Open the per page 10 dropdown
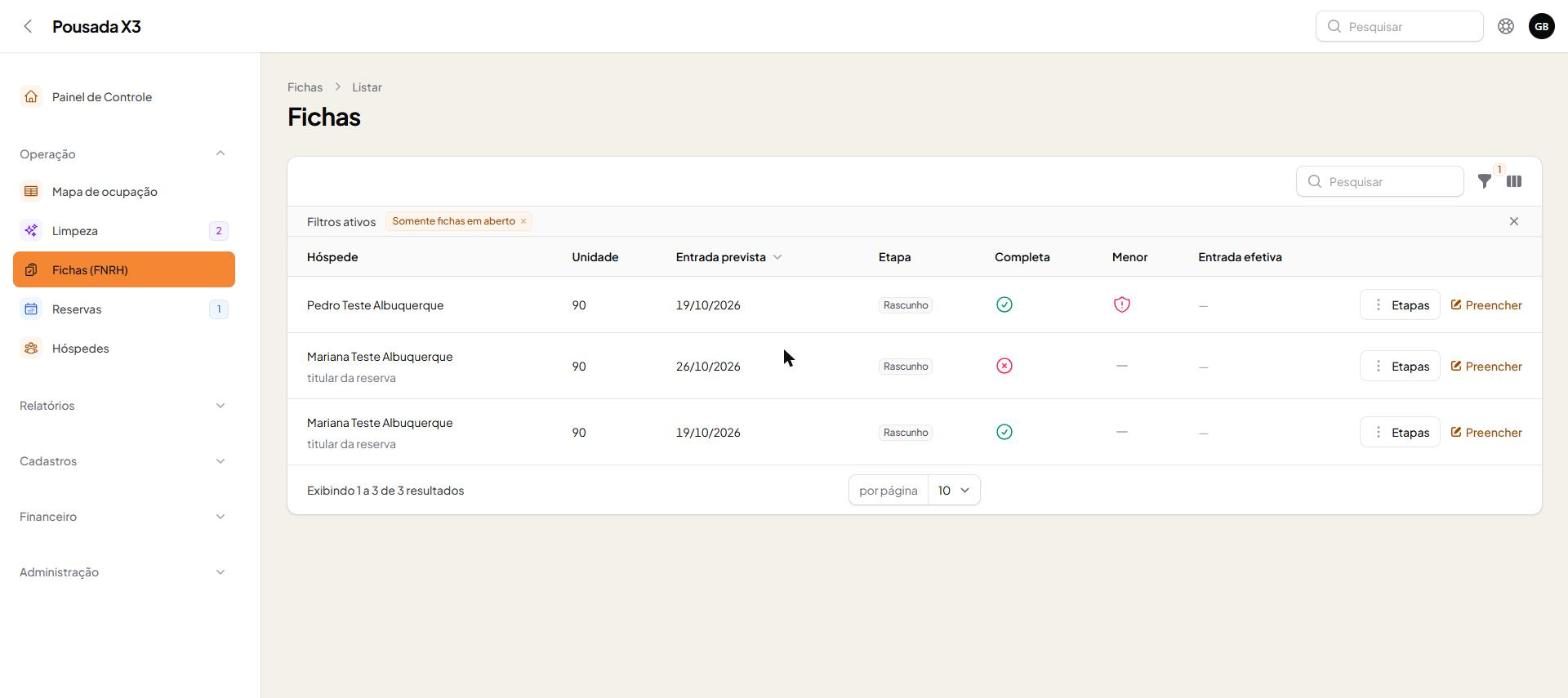Viewport: 1568px width, 698px height. point(954,491)
